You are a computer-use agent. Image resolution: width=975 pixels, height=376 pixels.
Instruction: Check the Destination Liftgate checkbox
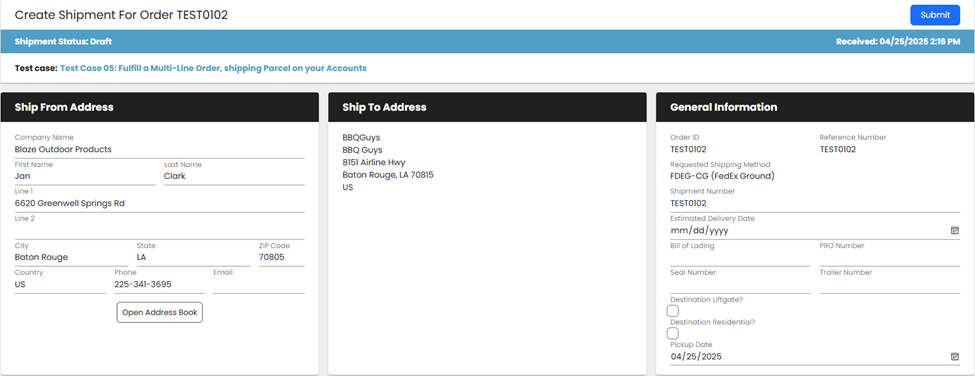pos(673,311)
